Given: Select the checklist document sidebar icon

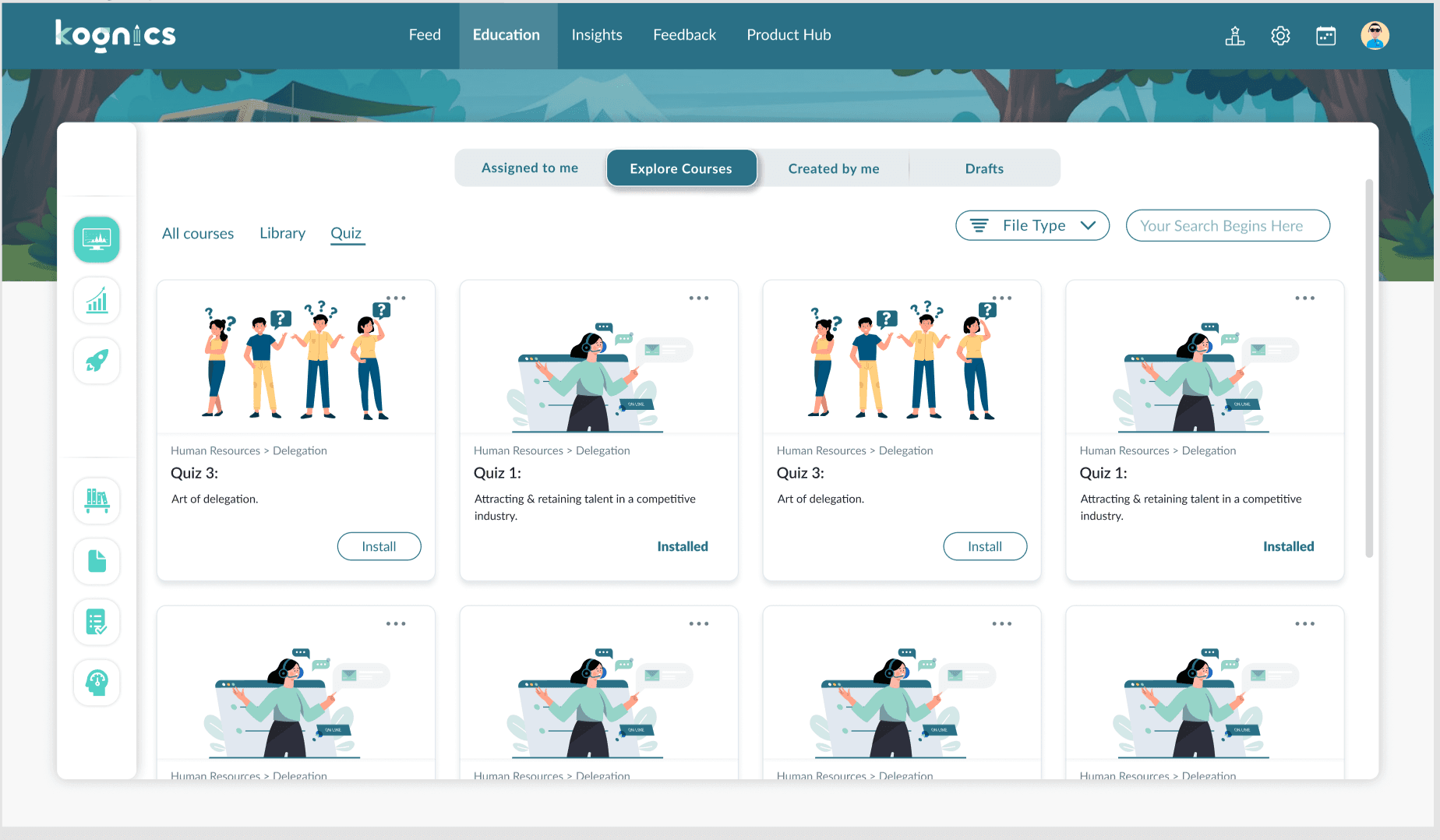Looking at the screenshot, I should tap(97, 622).
